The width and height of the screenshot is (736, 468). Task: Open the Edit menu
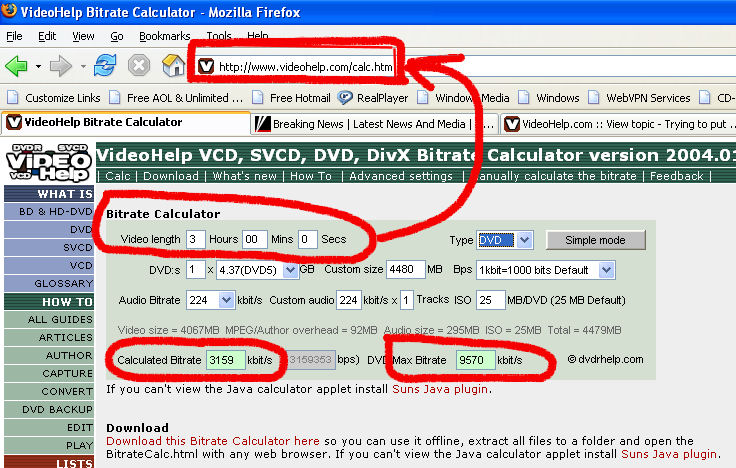coord(47,36)
